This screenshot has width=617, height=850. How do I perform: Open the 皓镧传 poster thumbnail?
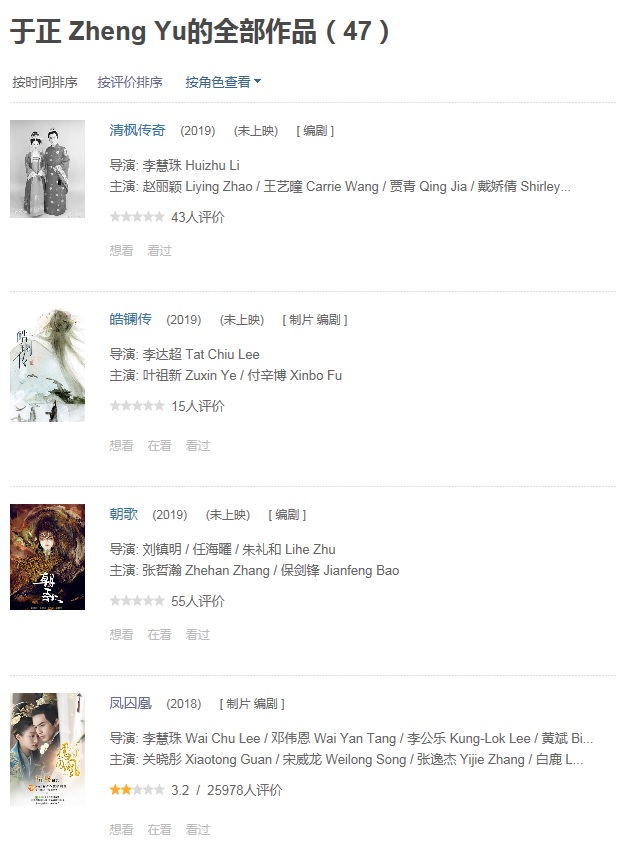click(x=47, y=365)
